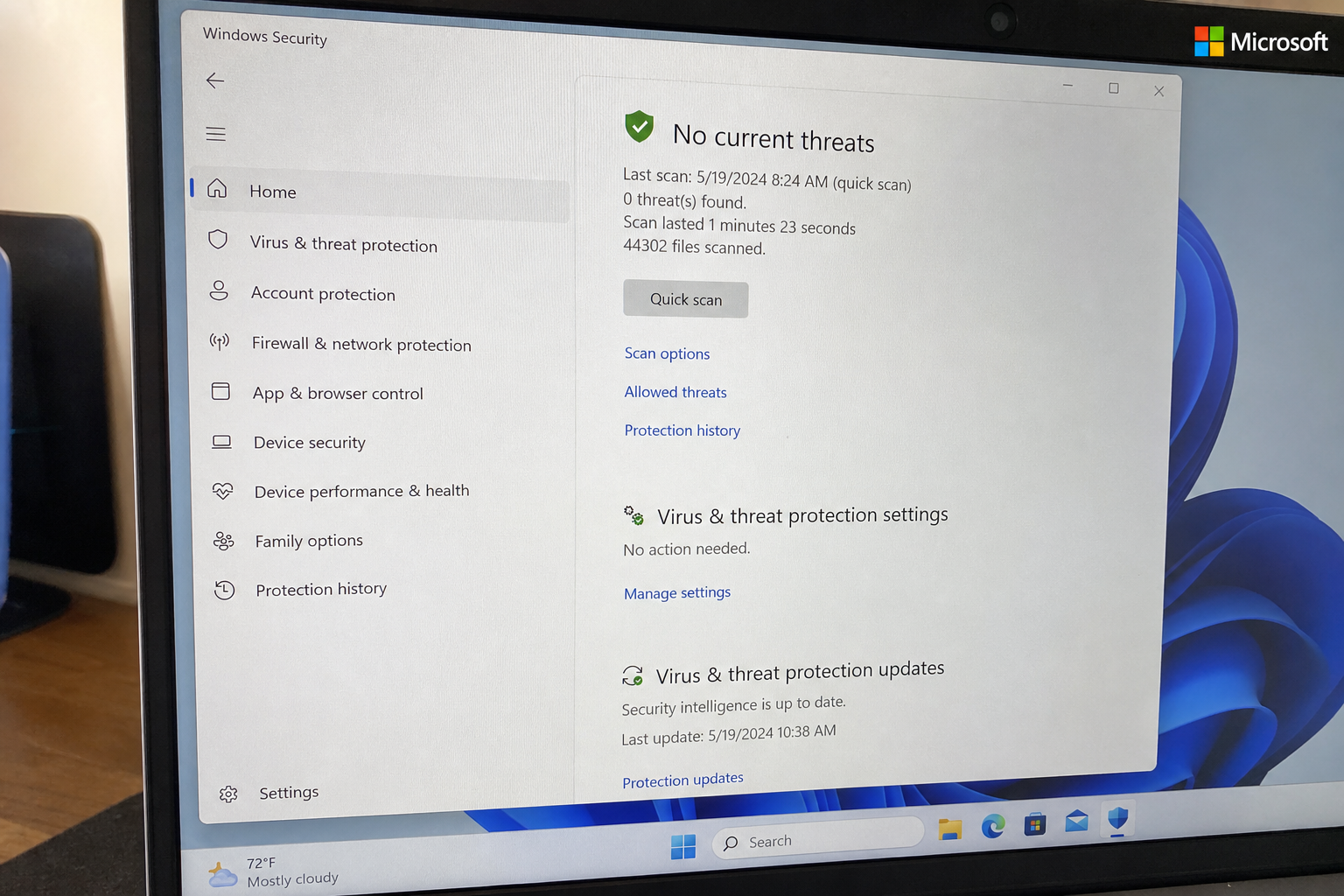Open Settings at the sidebar bottom

coord(289,793)
